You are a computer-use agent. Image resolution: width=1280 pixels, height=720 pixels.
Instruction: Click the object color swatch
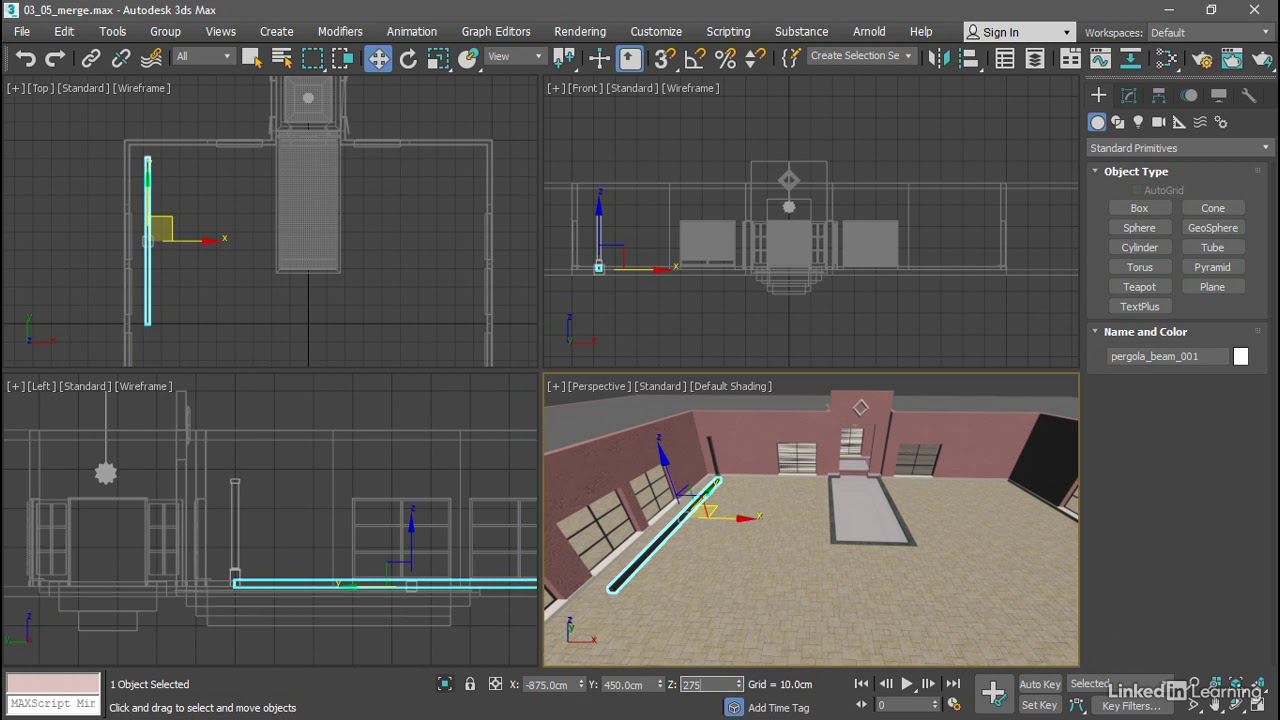pyautogui.click(x=1241, y=357)
